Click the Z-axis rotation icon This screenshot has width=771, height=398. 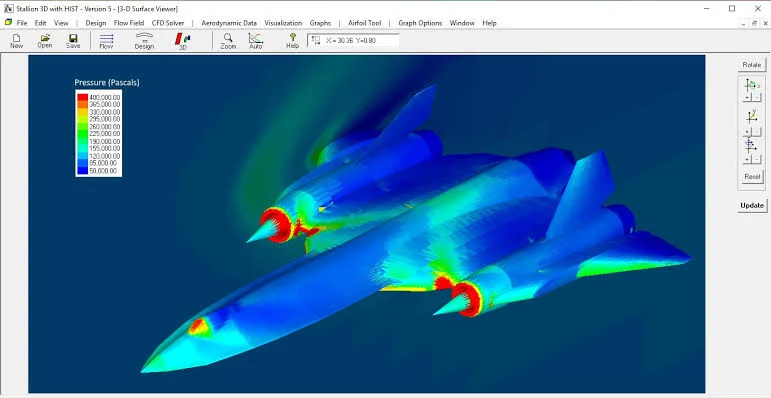click(751, 146)
